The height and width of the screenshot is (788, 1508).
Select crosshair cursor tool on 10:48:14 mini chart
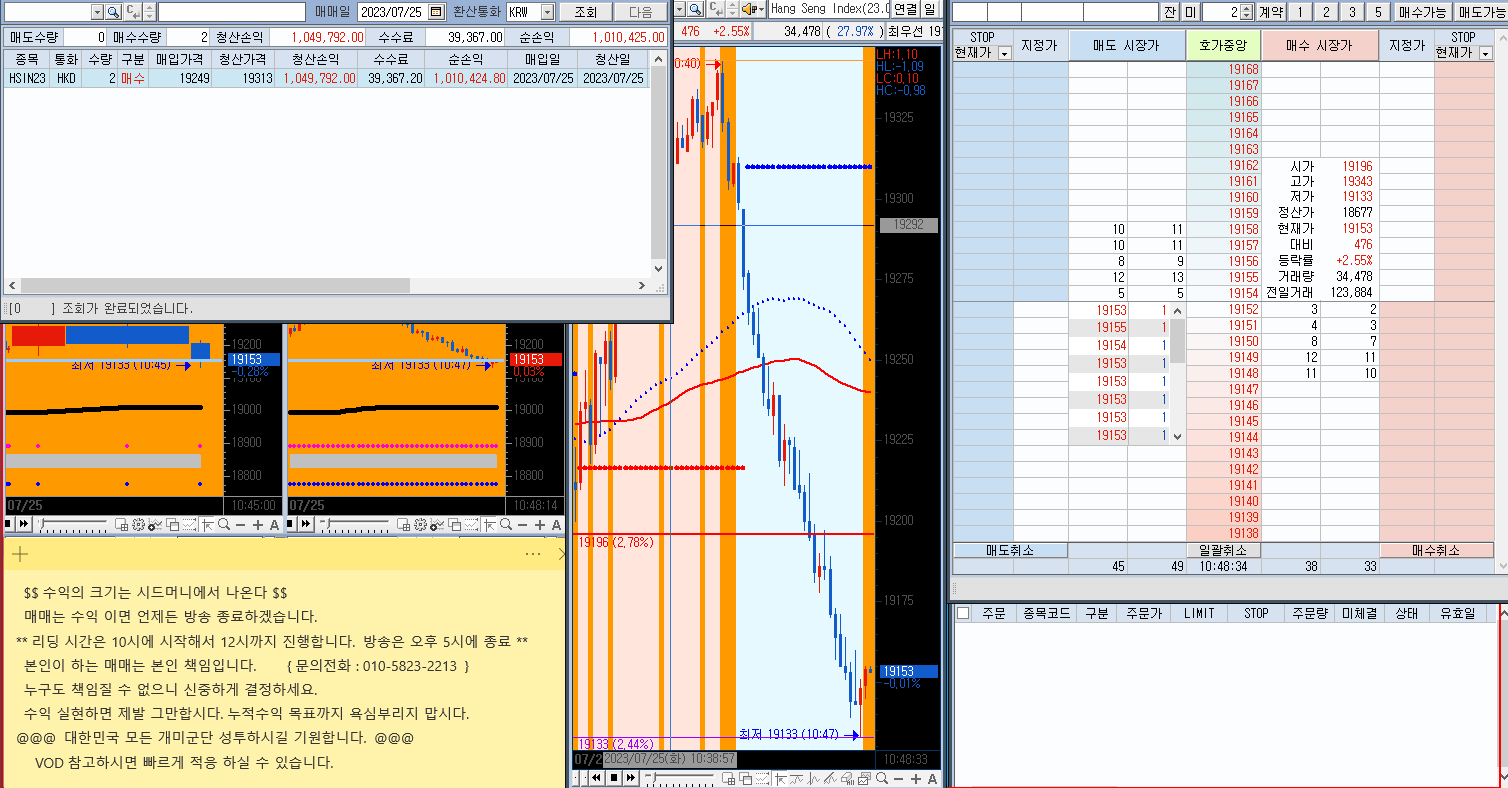point(490,524)
